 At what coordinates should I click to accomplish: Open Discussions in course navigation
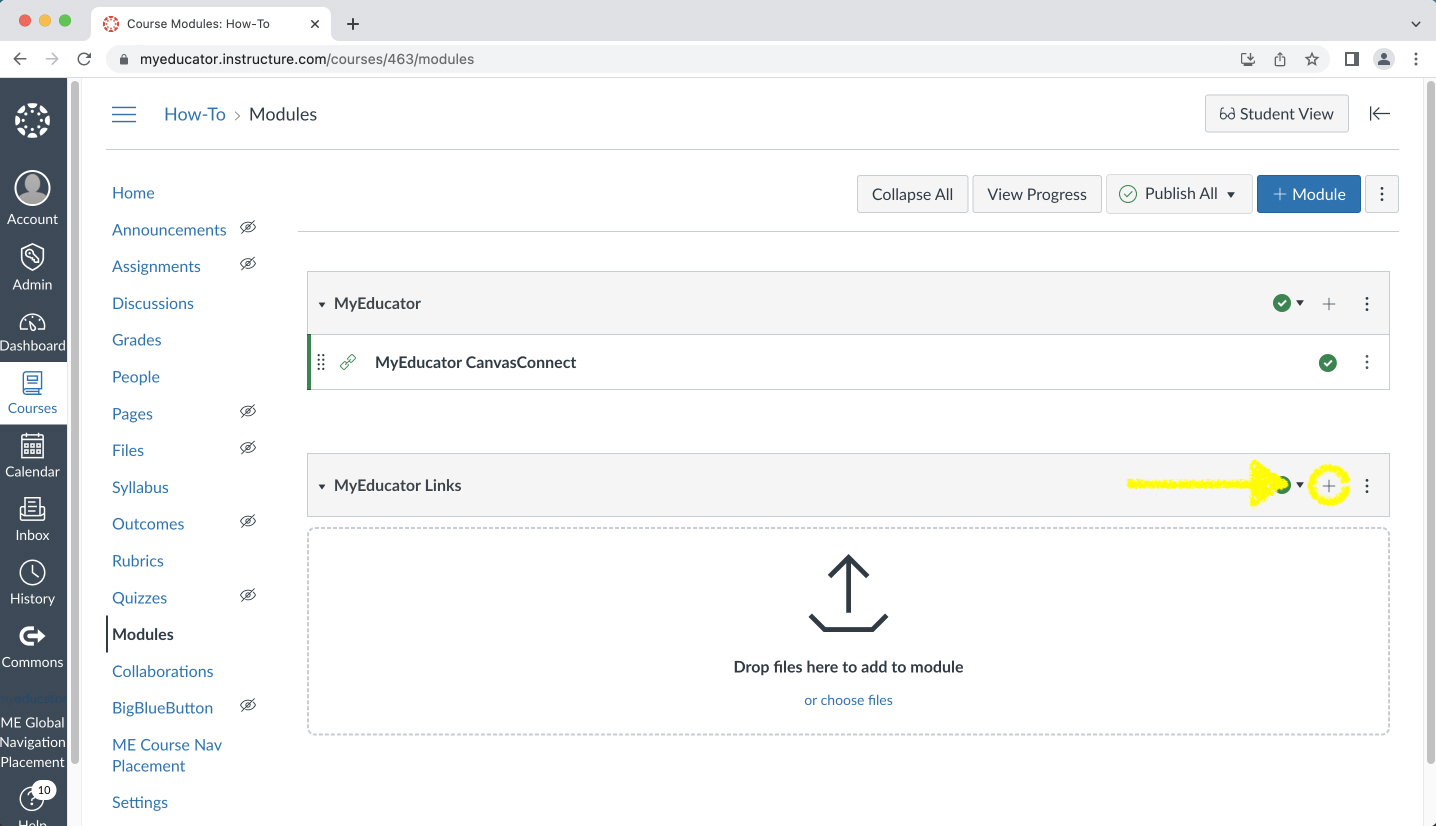[153, 303]
